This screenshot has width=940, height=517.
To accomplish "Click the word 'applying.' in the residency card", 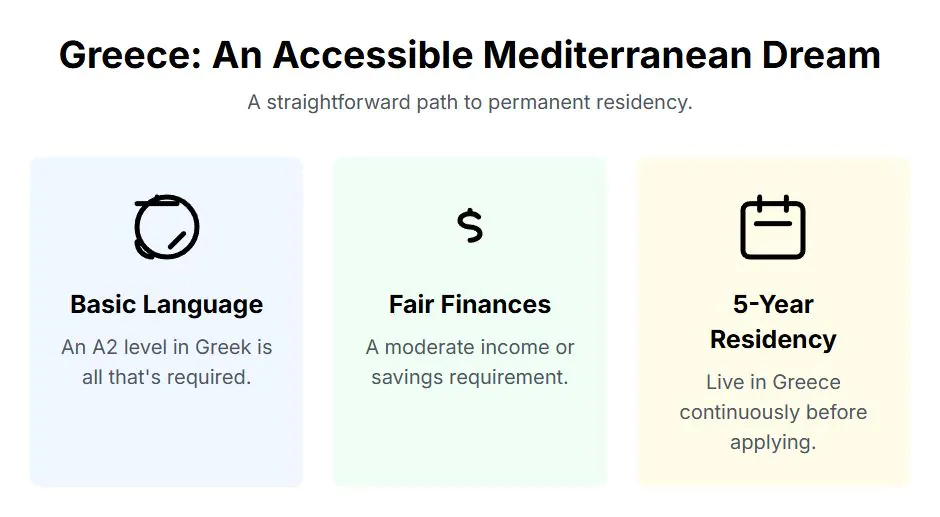I will pyautogui.click(x=773, y=442).
